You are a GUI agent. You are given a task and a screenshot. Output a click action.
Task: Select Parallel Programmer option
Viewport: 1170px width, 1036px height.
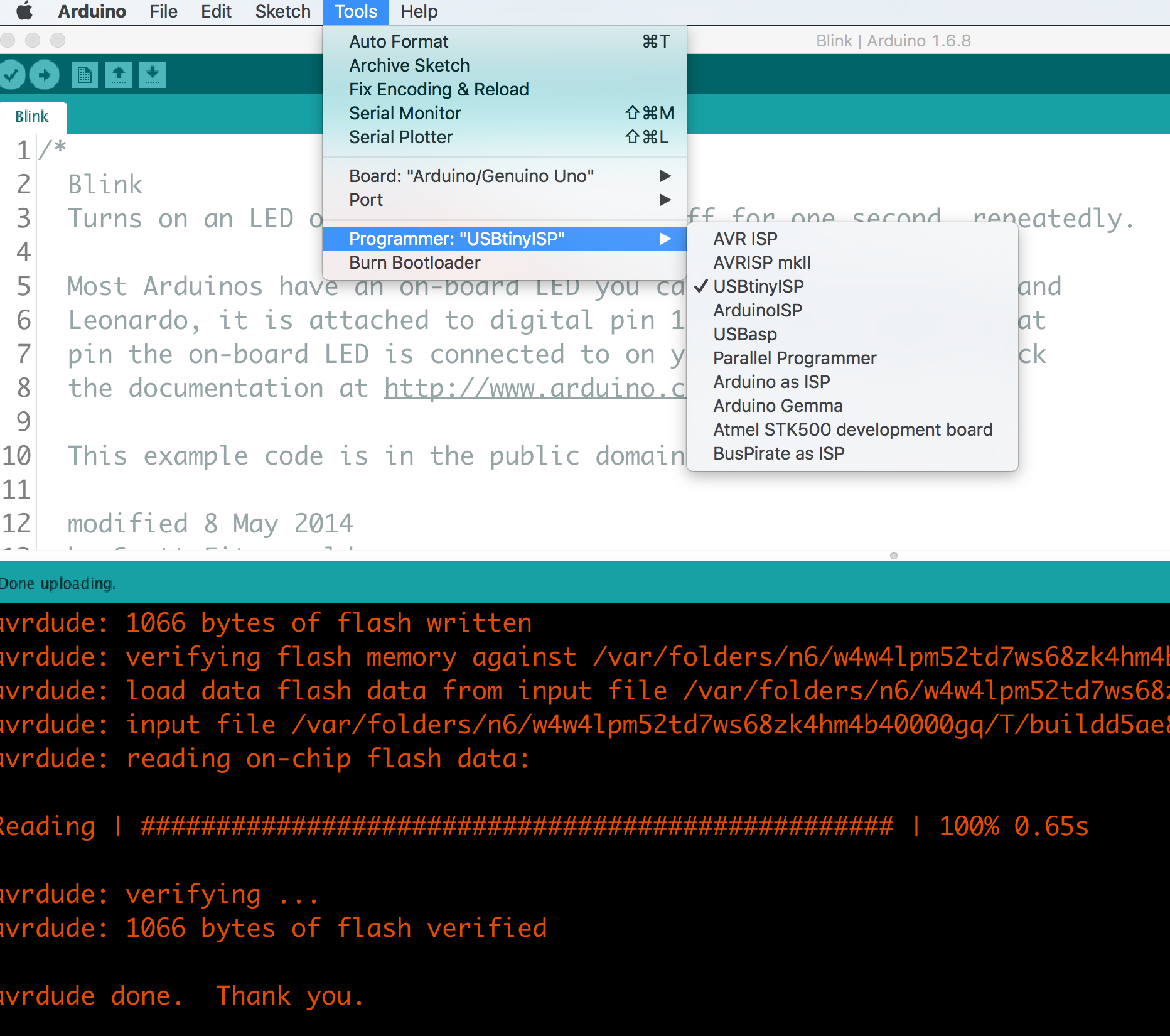coord(852,358)
